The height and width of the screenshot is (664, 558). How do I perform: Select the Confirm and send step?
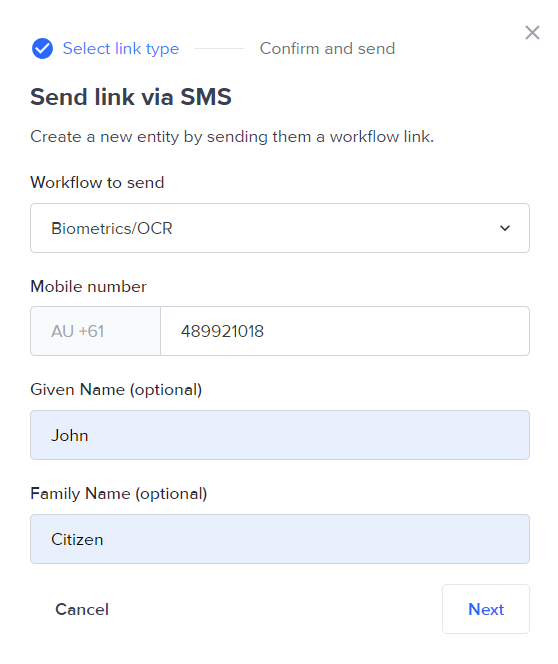pyautogui.click(x=327, y=48)
